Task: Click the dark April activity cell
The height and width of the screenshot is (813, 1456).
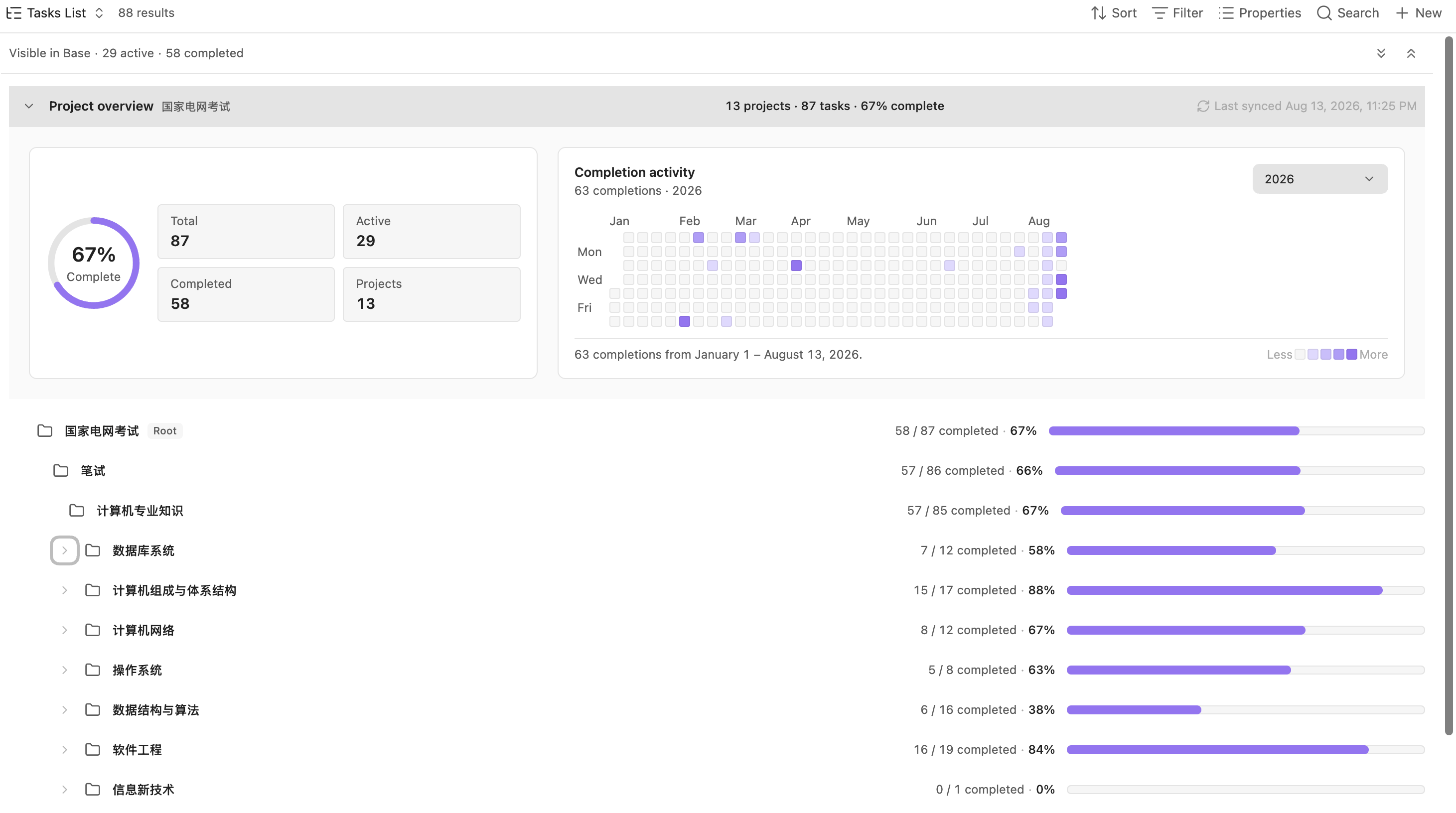Action: click(796, 266)
